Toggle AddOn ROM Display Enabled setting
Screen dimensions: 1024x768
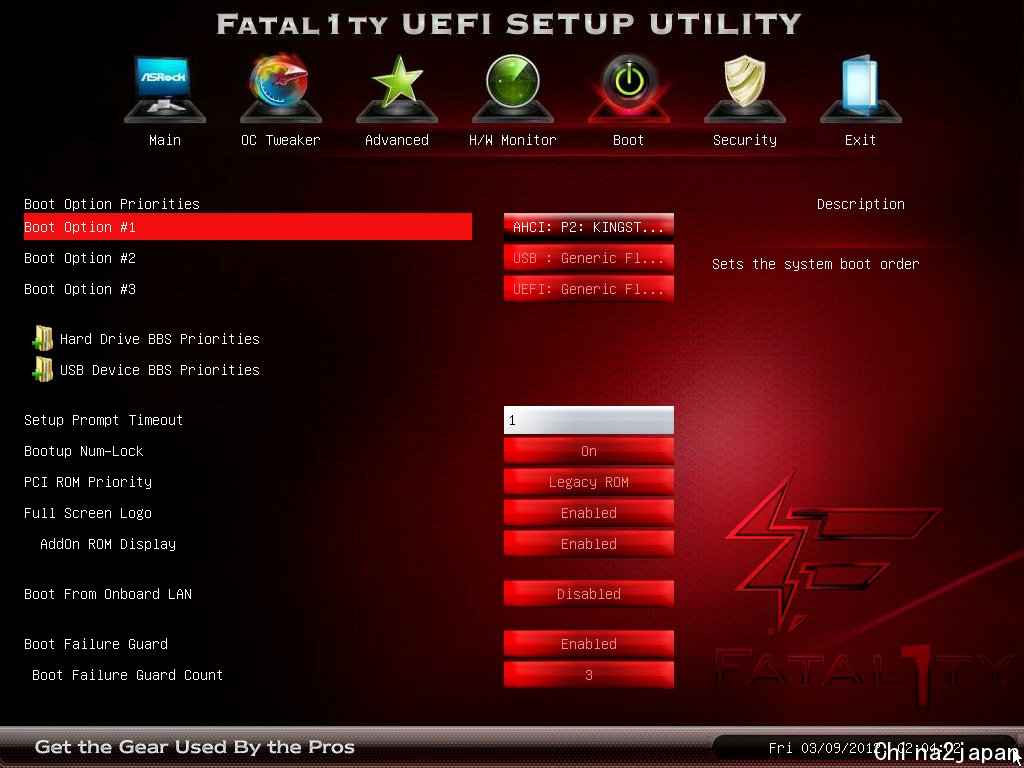pyautogui.click(x=588, y=544)
